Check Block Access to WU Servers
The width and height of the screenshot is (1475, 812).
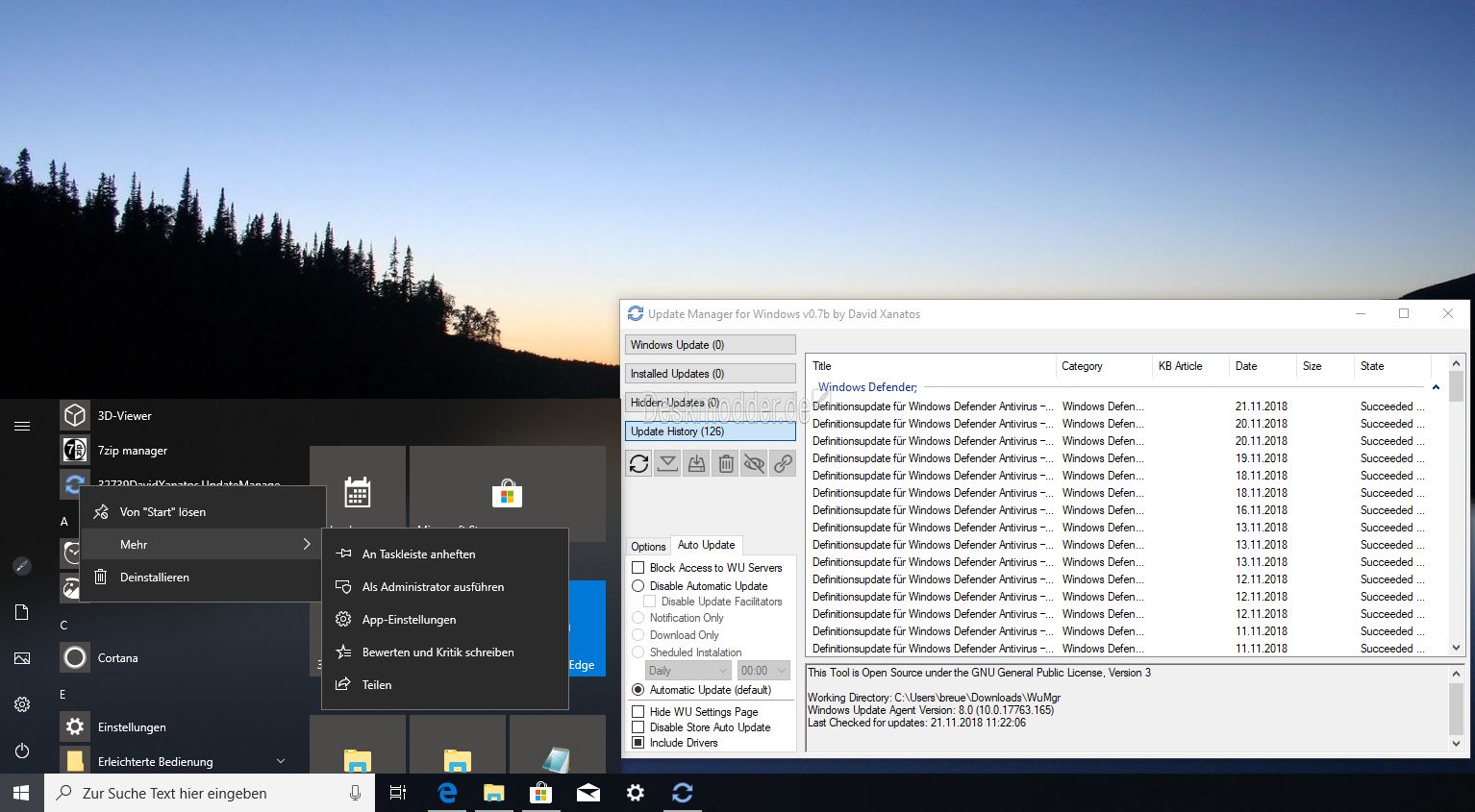tap(637, 568)
